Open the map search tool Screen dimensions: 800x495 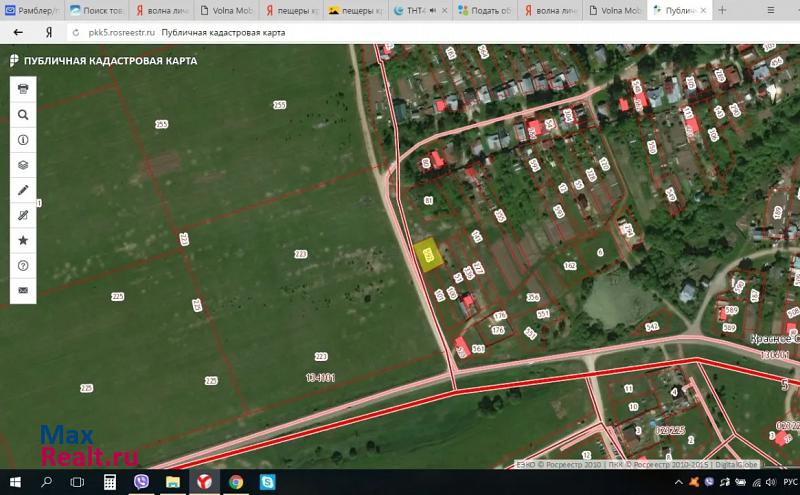coord(23,114)
